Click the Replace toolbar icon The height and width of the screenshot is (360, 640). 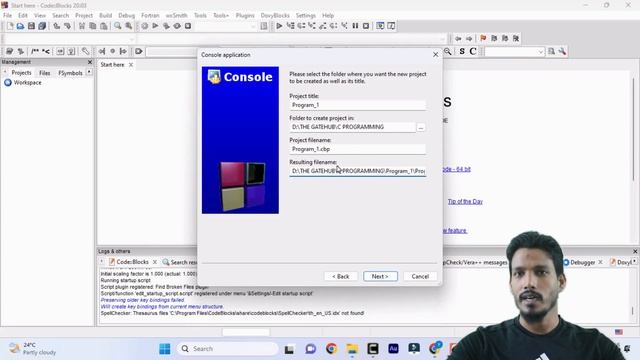point(129,26)
